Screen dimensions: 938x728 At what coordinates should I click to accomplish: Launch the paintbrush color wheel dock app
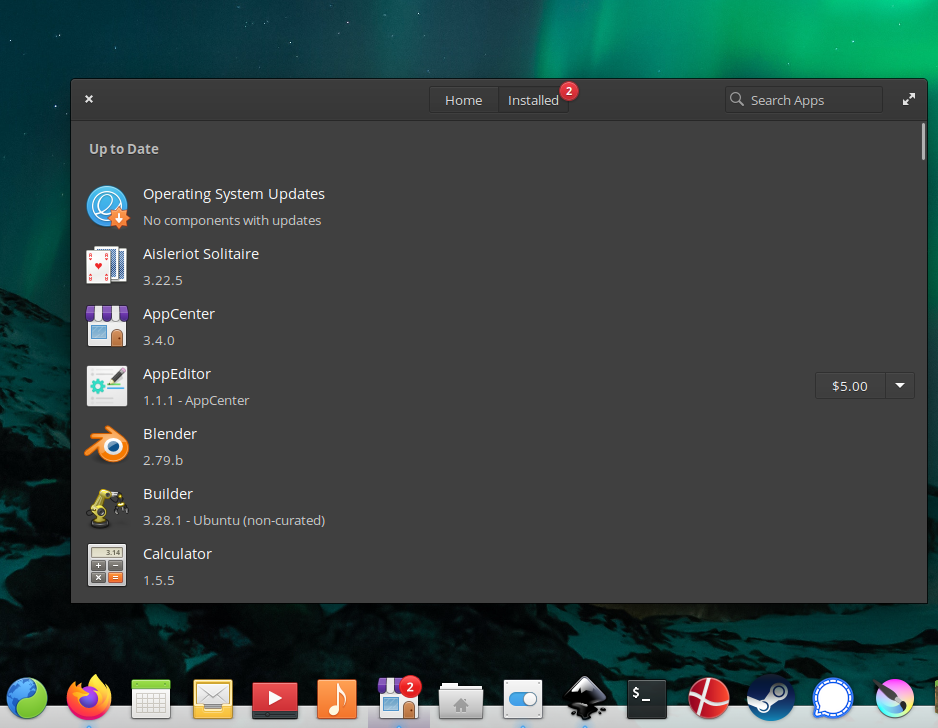point(894,698)
